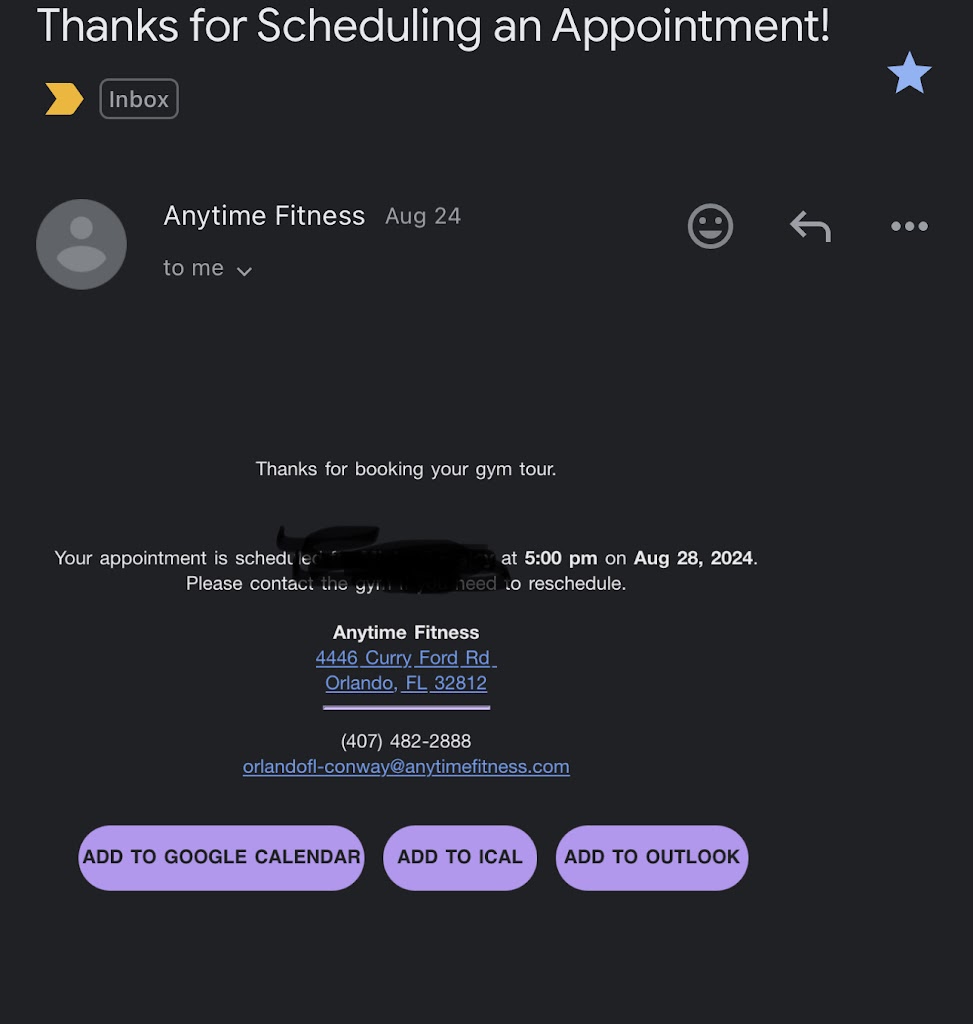The image size is (973, 1024).
Task: Email orlandofl-conway@anytimefitness.com
Action: click(405, 767)
